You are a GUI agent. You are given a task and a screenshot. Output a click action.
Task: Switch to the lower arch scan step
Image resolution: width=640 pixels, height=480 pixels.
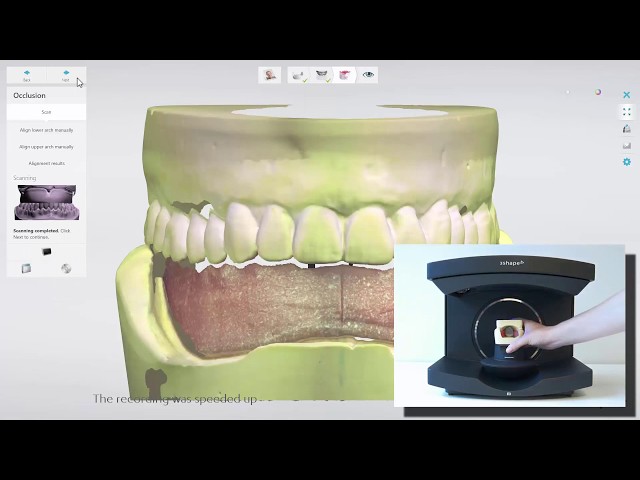tap(299, 75)
